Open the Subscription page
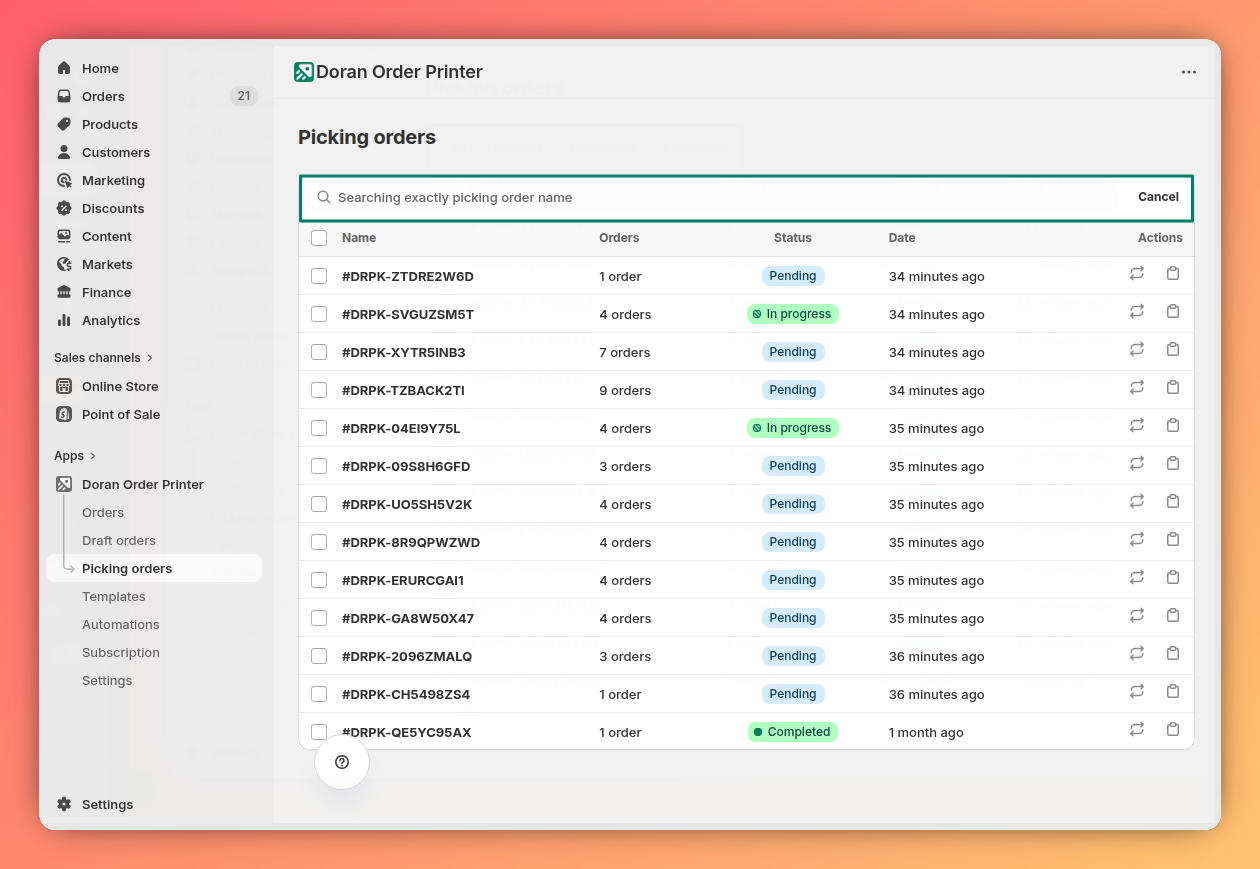This screenshot has width=1260, height=869. tap(120, 652)
